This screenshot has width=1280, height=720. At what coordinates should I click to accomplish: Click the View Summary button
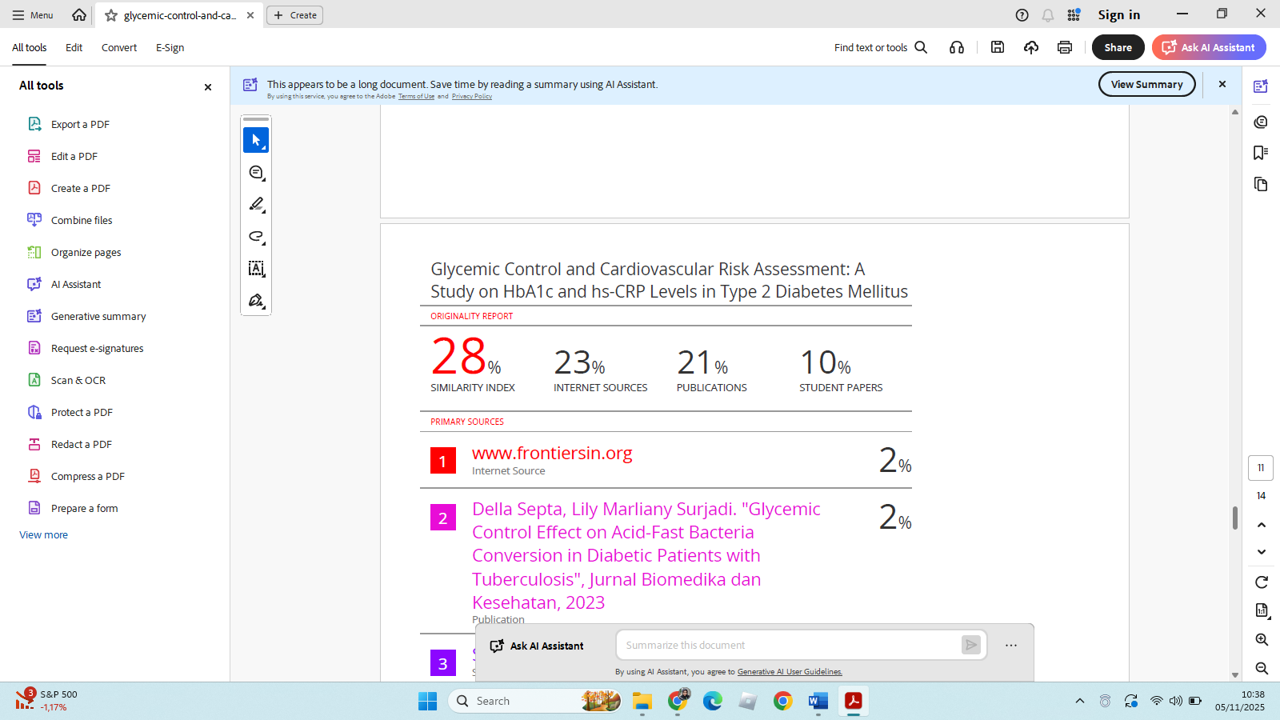pos(1146,85)
